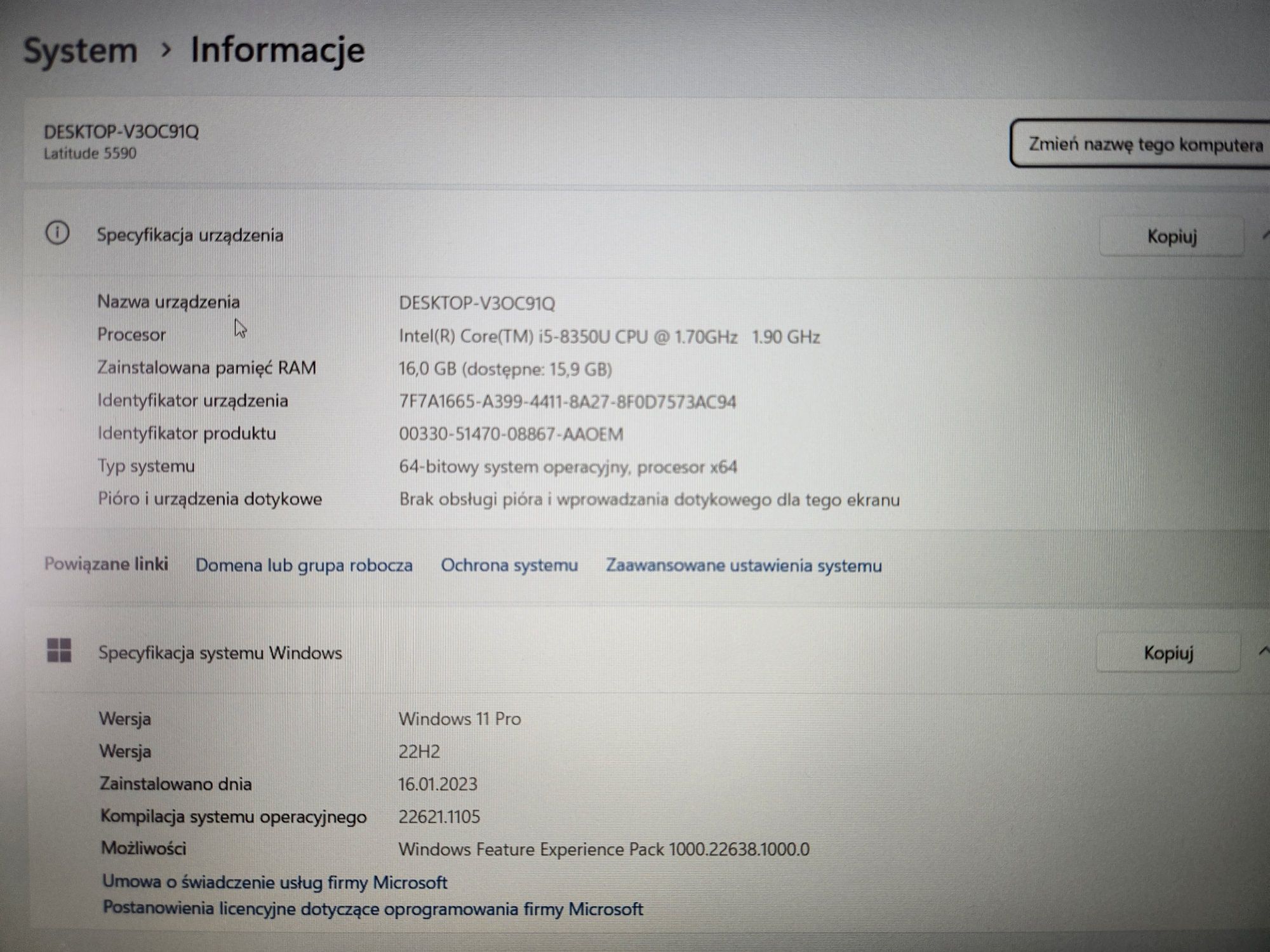Click the Zainstalowana pamięć RAM label

(206, 368)
